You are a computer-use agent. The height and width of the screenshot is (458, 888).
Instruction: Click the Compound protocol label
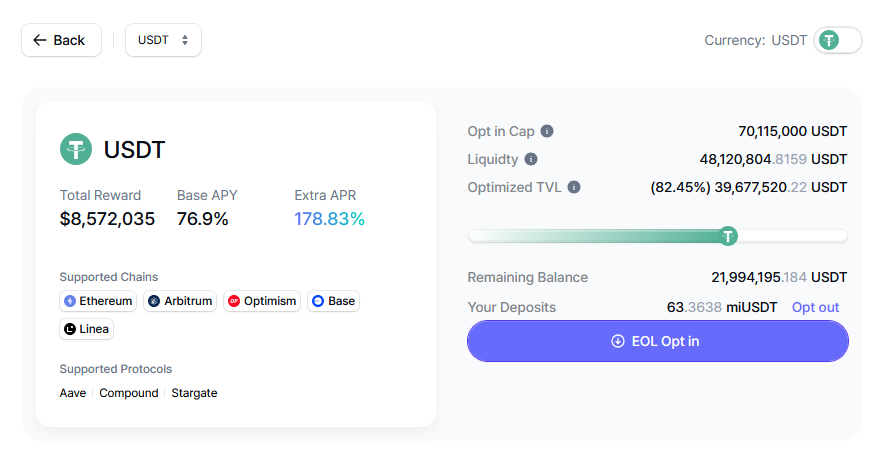(129, 393)
